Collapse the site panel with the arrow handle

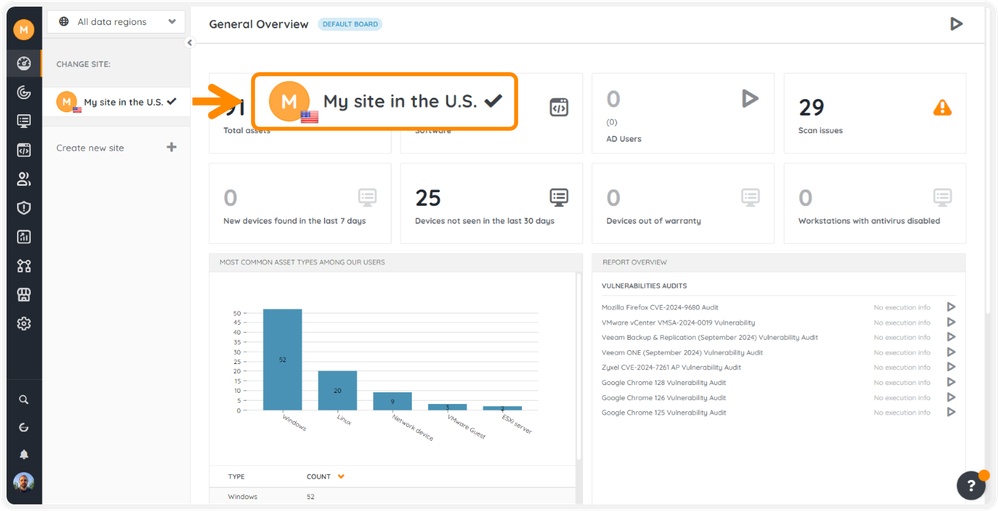190,43
